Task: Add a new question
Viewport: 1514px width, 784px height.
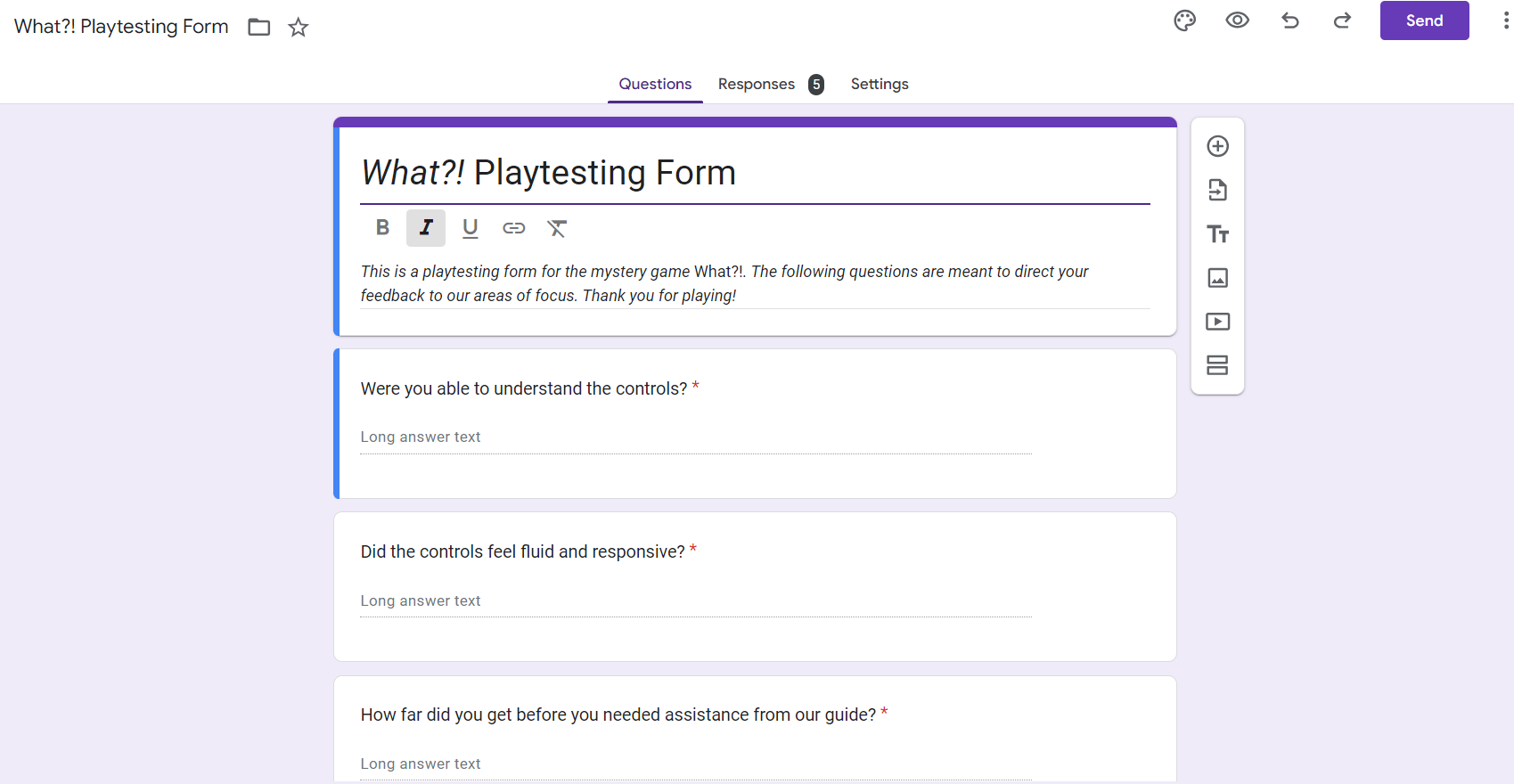Action: 1217,146
